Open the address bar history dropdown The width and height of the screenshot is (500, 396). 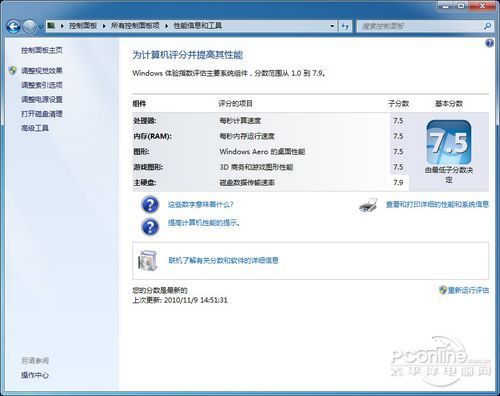pyautogui.click(x=332, y=26)
